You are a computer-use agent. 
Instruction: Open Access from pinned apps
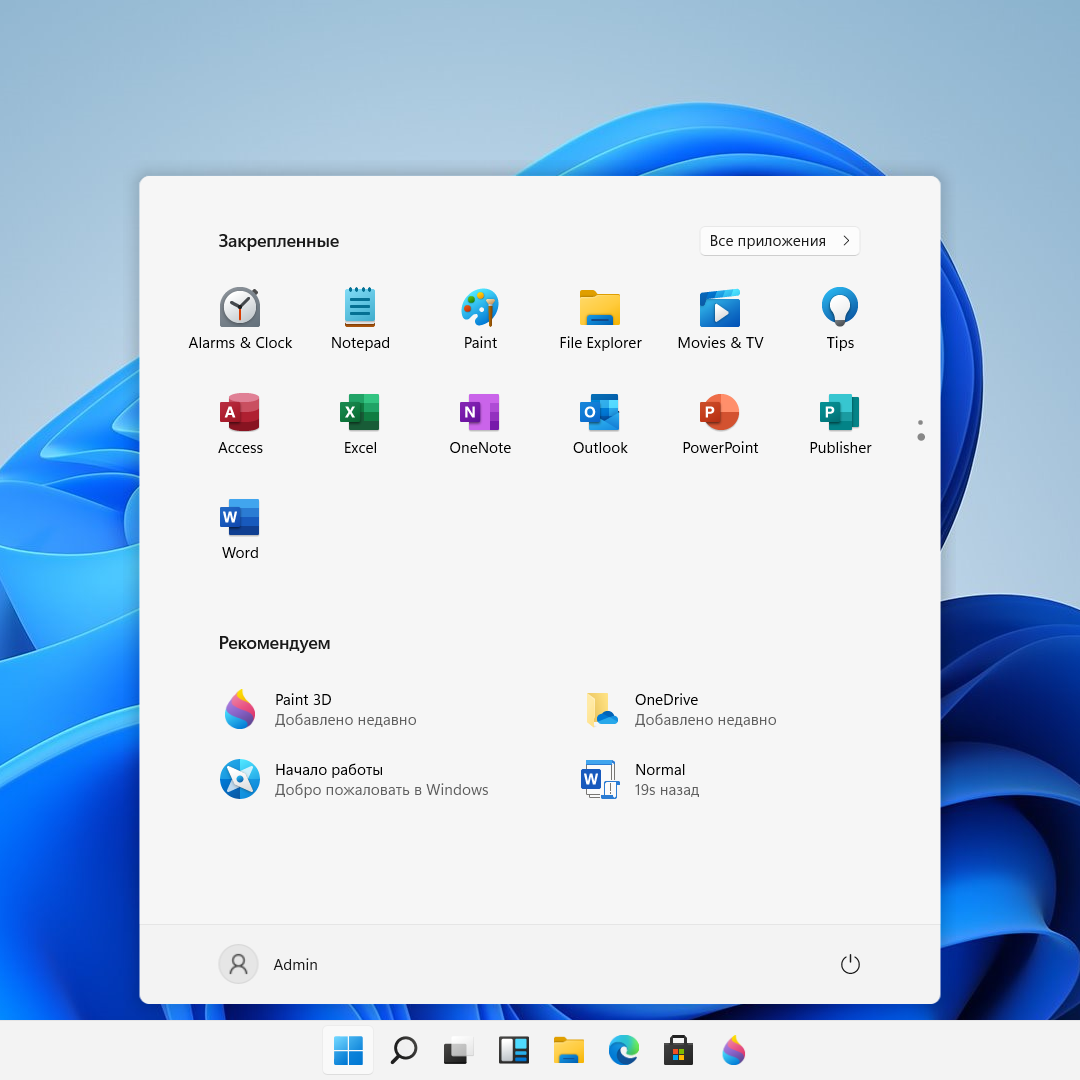coord(240,423)
